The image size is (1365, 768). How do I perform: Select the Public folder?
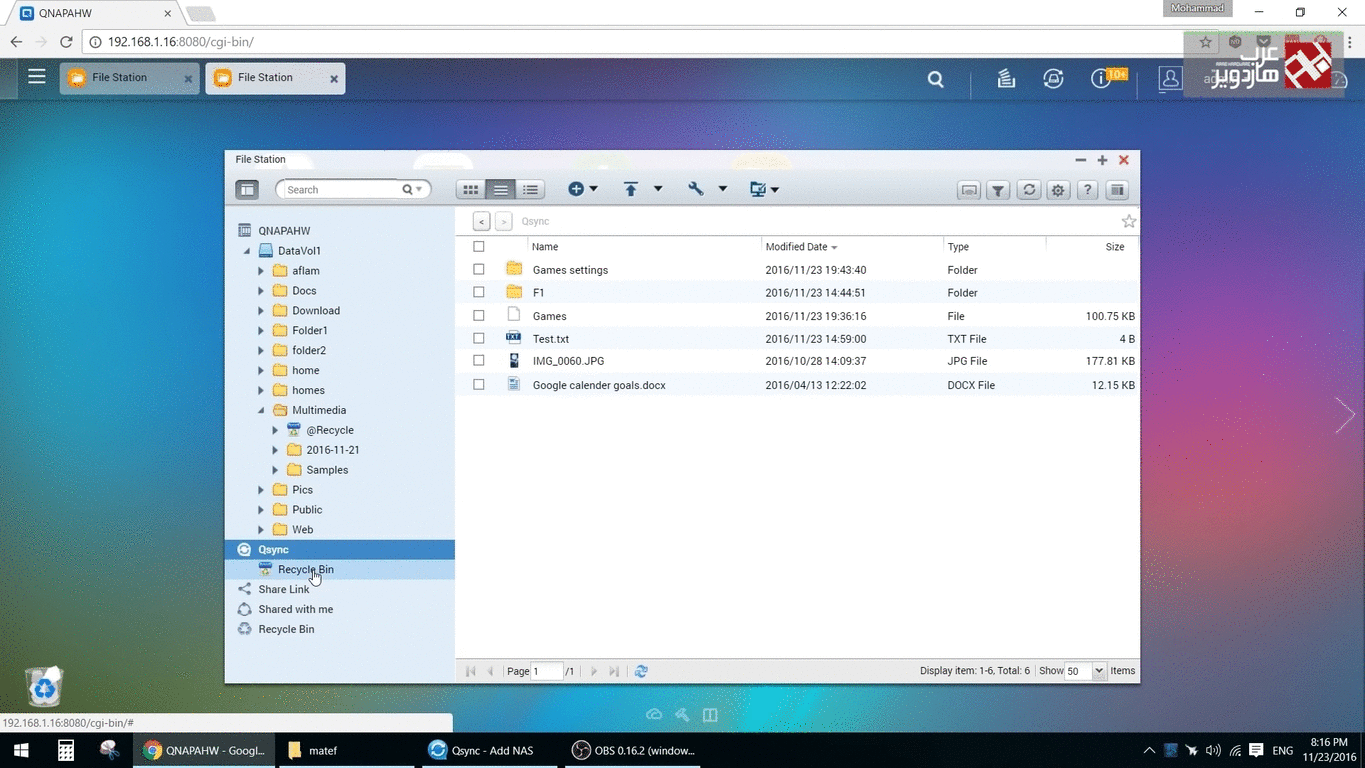(307, 510)
